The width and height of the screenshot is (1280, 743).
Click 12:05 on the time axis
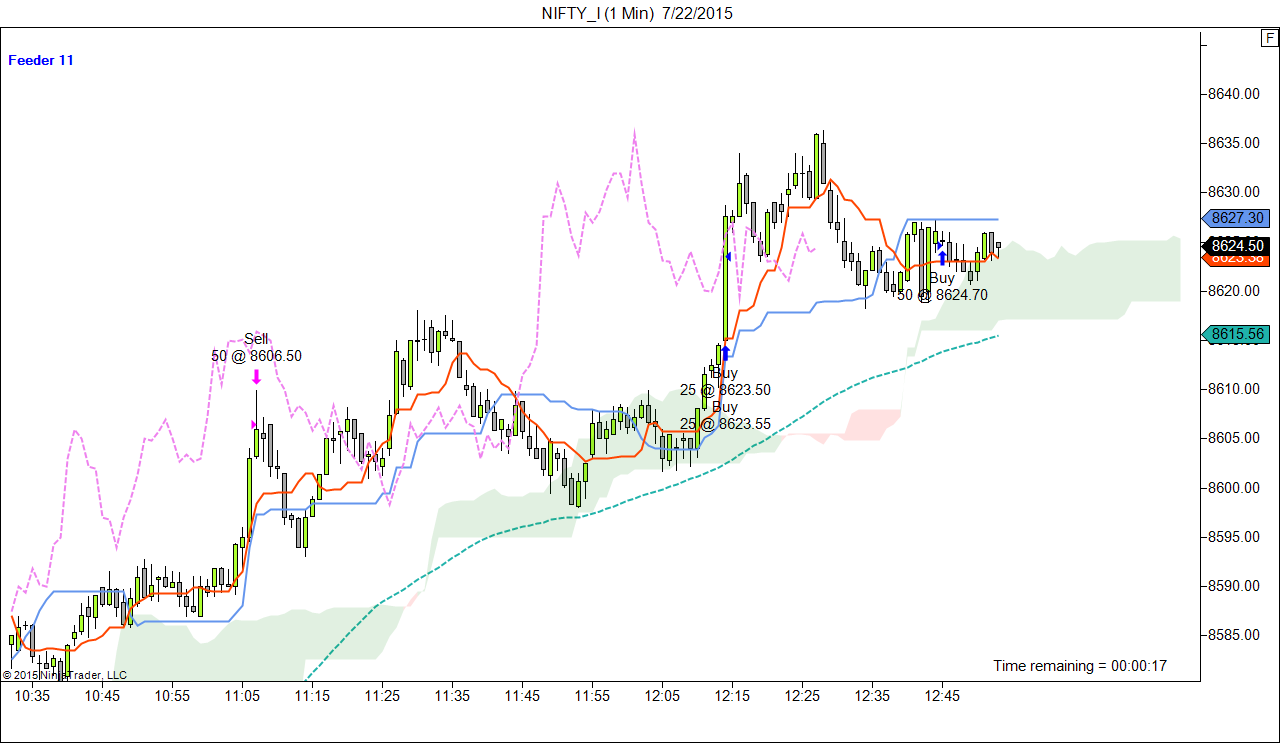tap(663, 695)
